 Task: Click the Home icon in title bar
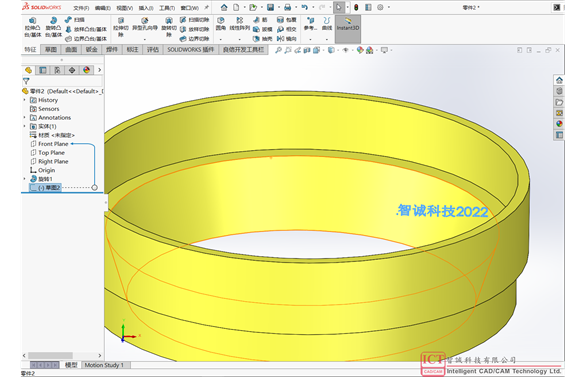[224, 7]
